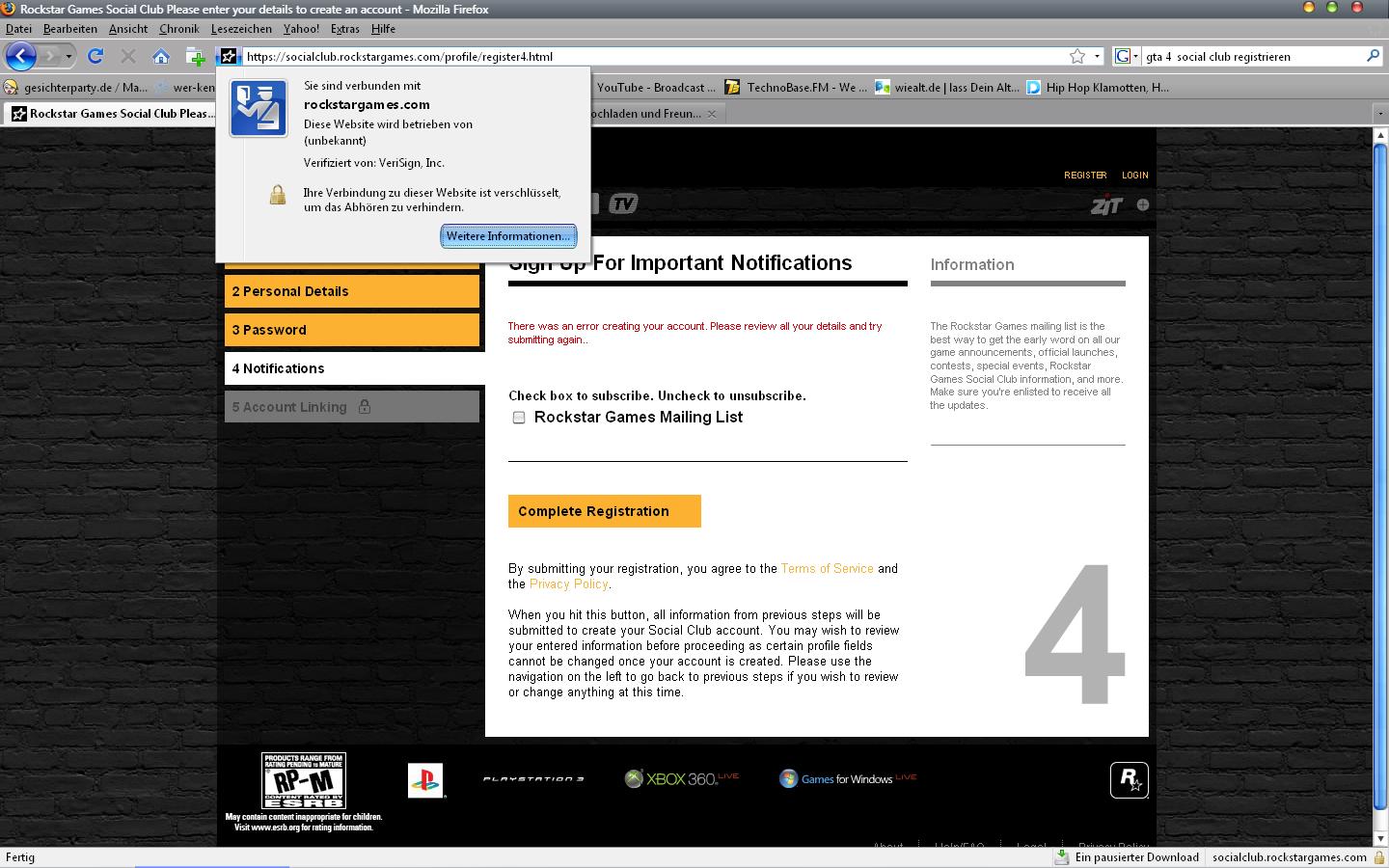Screen dimensions: 1389x868
Task: Click the REGISTER link
Action: point(1085,176)
